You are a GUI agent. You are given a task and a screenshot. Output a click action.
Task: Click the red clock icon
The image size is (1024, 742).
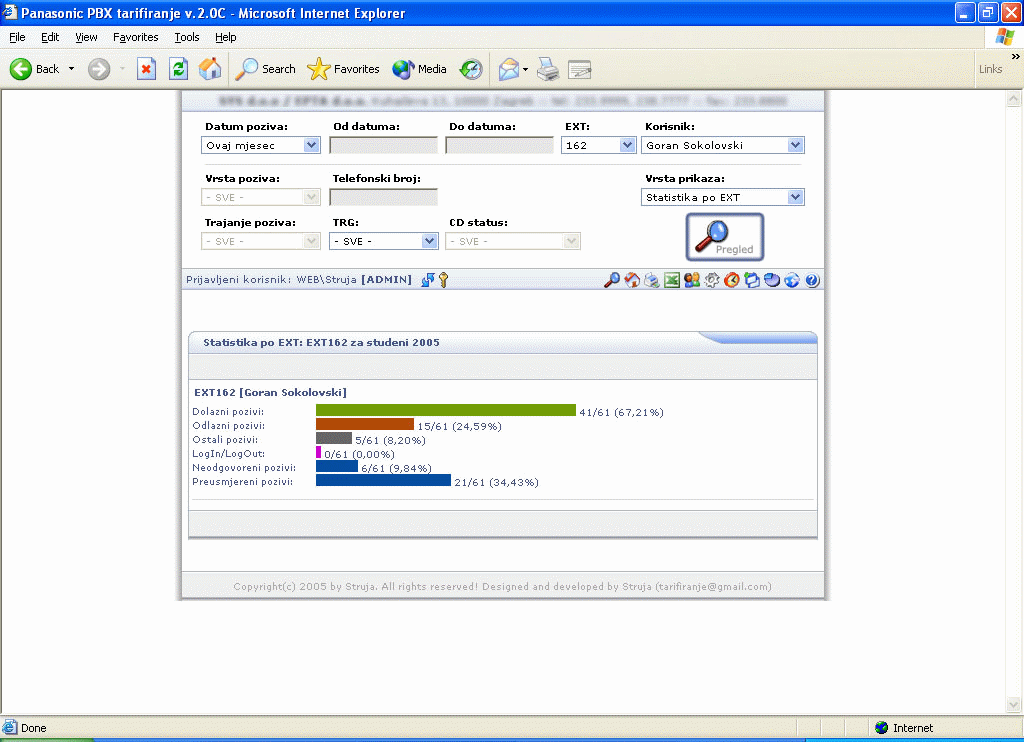(x=732, y=280)
